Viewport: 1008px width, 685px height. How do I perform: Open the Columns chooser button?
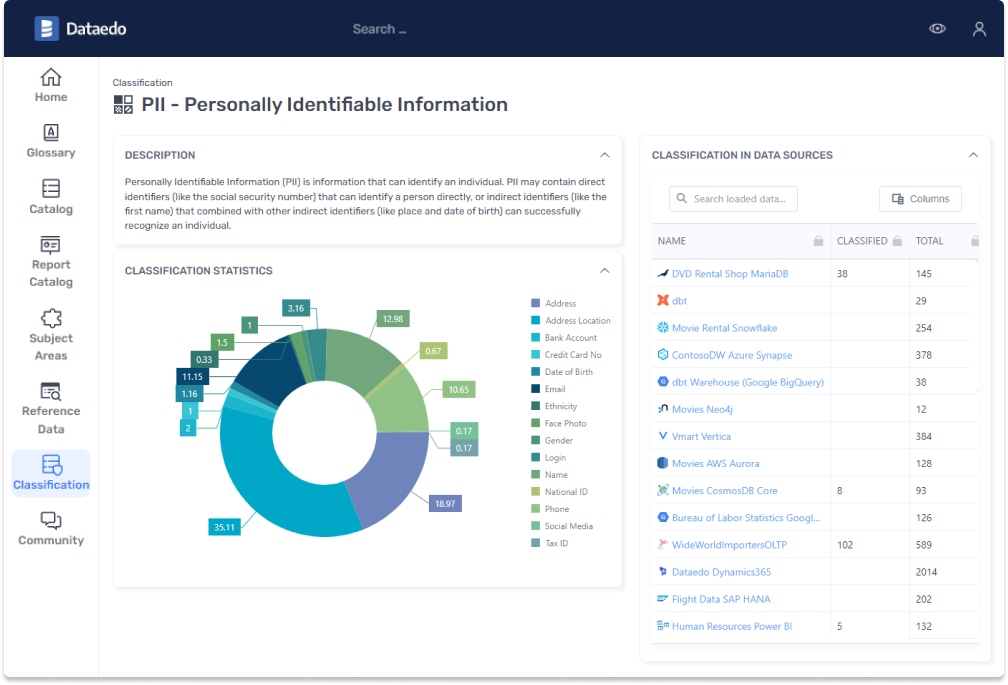920,199
